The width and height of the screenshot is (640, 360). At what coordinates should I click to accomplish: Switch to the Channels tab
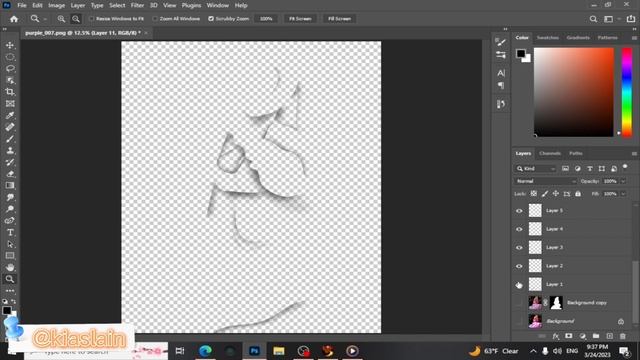point(550,153)
